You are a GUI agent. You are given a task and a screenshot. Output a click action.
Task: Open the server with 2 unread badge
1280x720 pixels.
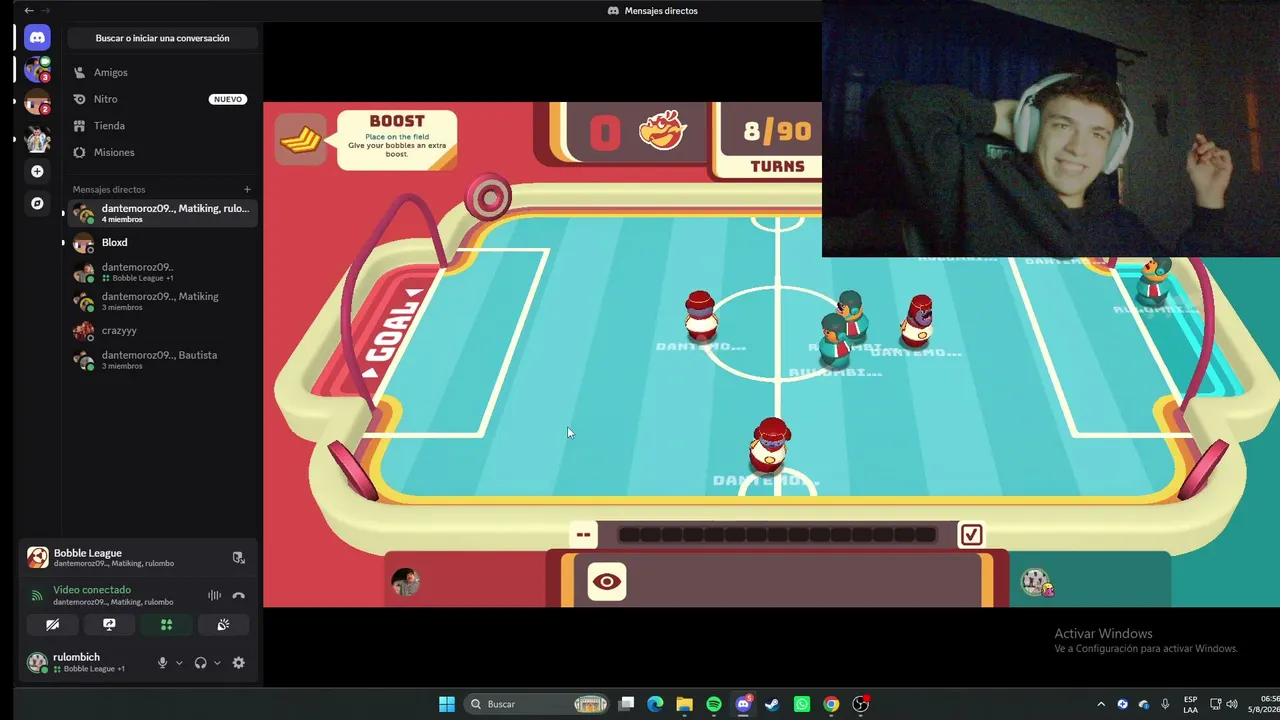[37, 102]
